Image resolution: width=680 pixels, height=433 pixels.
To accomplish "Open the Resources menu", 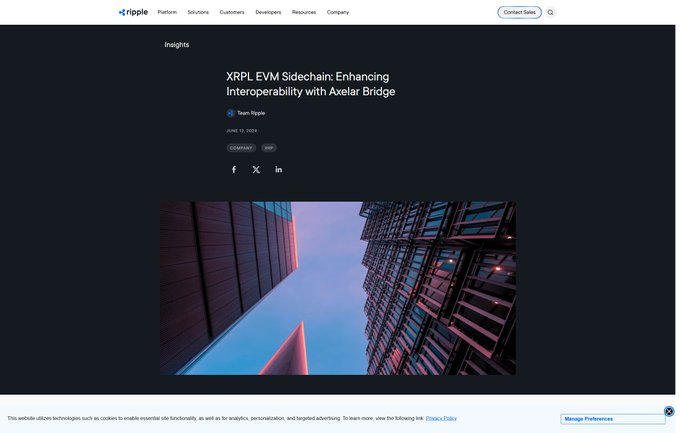I will (x=304, y=12).
